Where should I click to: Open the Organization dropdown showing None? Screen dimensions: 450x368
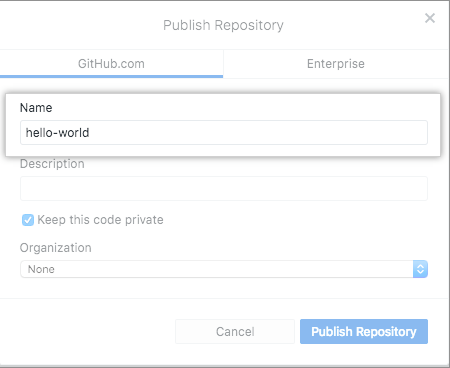pos(224,269)
